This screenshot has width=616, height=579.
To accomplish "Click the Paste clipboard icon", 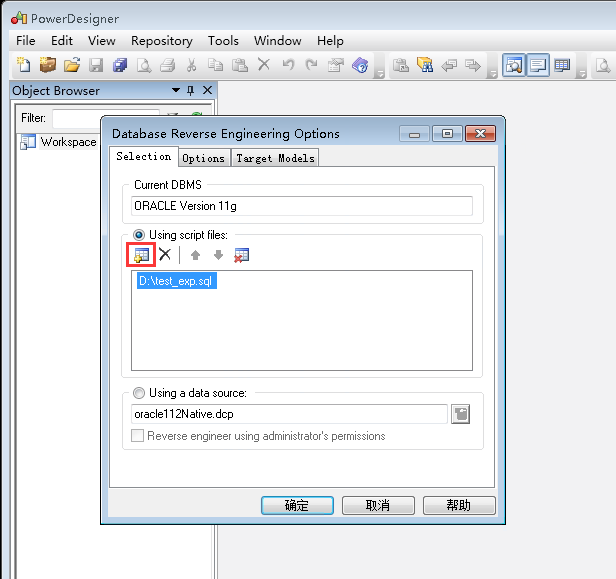I will 240,65.
